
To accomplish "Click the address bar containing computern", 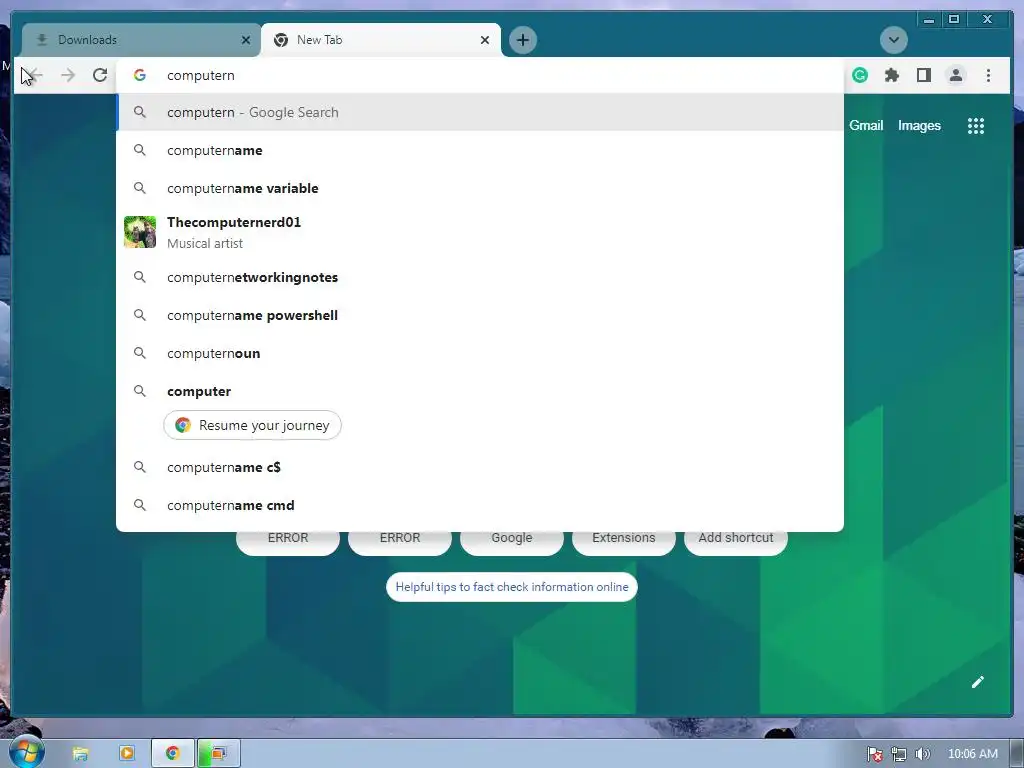I will [x=480, y=75].
